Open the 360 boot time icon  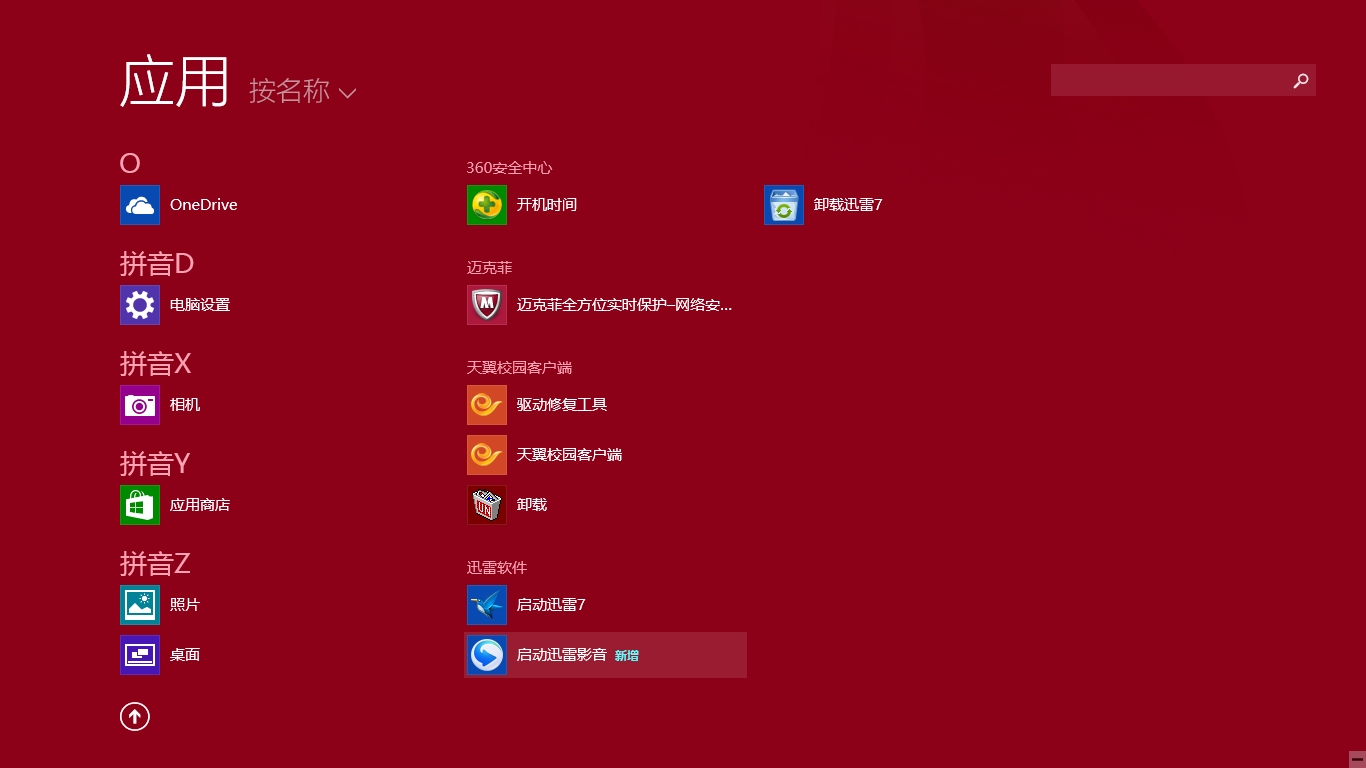pyautogui.click(x=487, y=205)
